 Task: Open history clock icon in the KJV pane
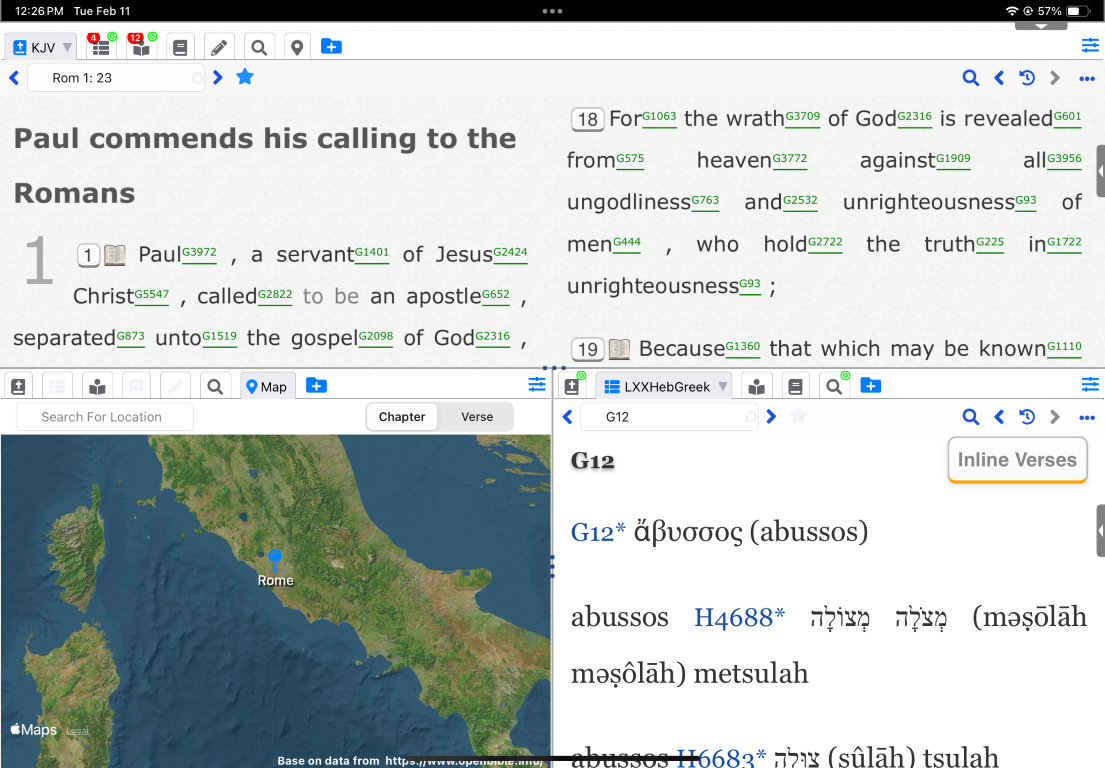click(1026, 78)
